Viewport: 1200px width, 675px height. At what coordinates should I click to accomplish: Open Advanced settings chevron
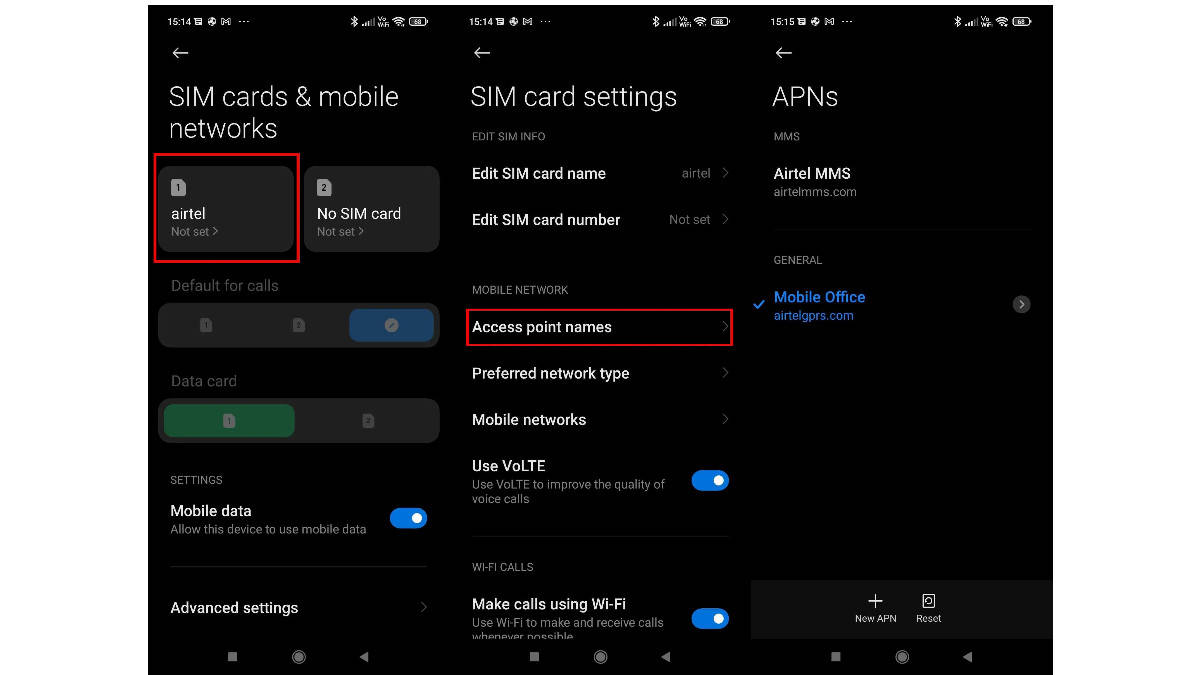coord(424,607)
